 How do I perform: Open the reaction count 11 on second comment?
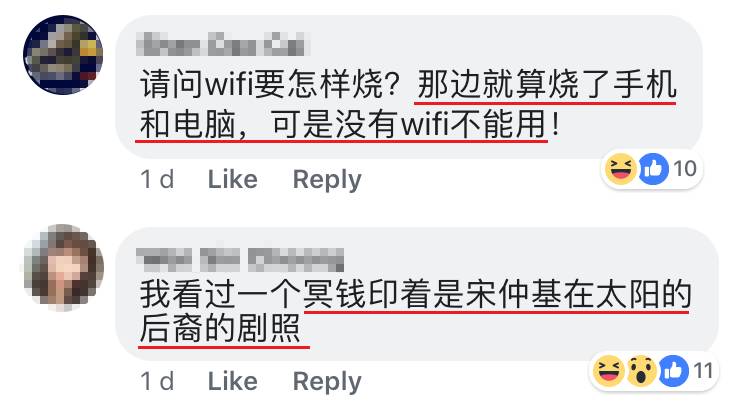point(703,371)
